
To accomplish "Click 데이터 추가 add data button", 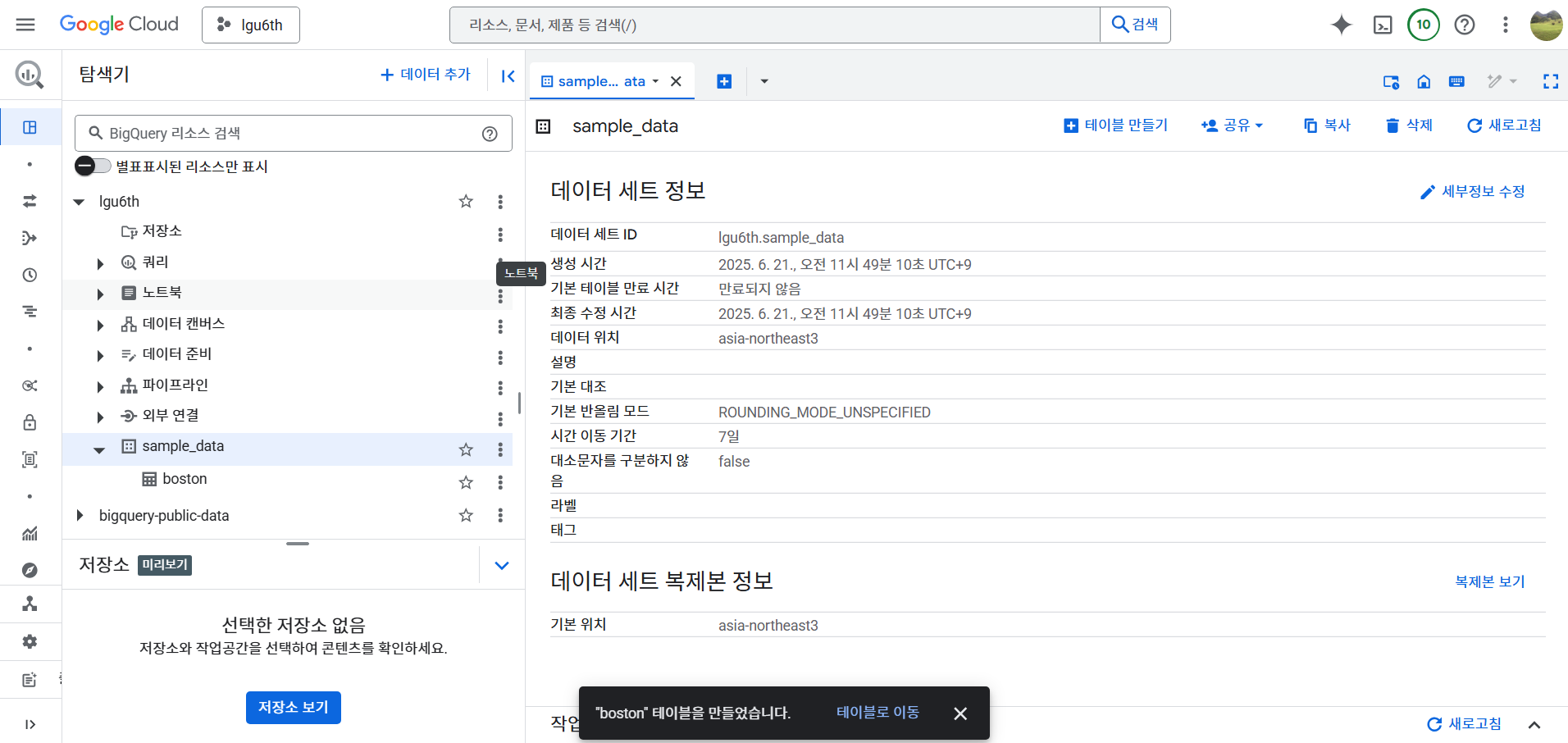I will (426, 75).
